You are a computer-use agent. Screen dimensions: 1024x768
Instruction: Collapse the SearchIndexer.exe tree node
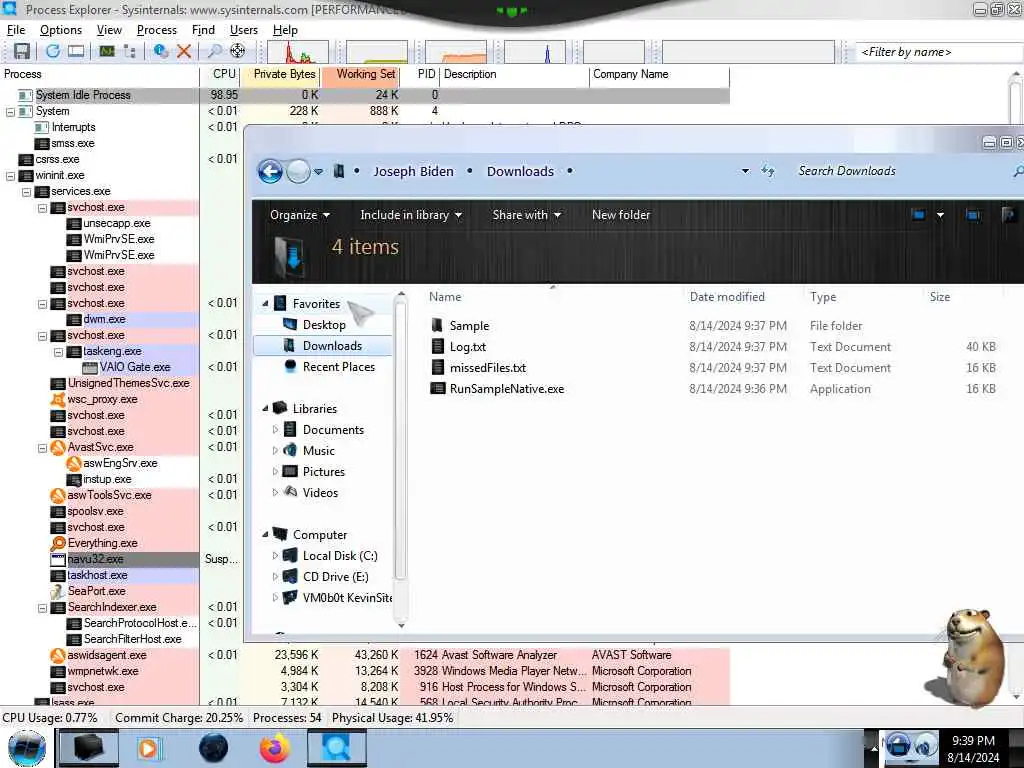[x=42, y=608]
